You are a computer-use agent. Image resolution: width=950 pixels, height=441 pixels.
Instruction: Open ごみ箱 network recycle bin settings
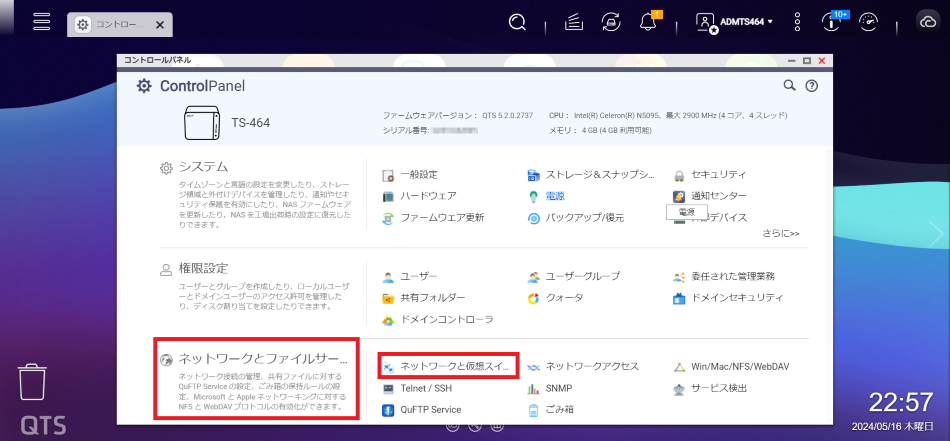(x=551, y=410)
